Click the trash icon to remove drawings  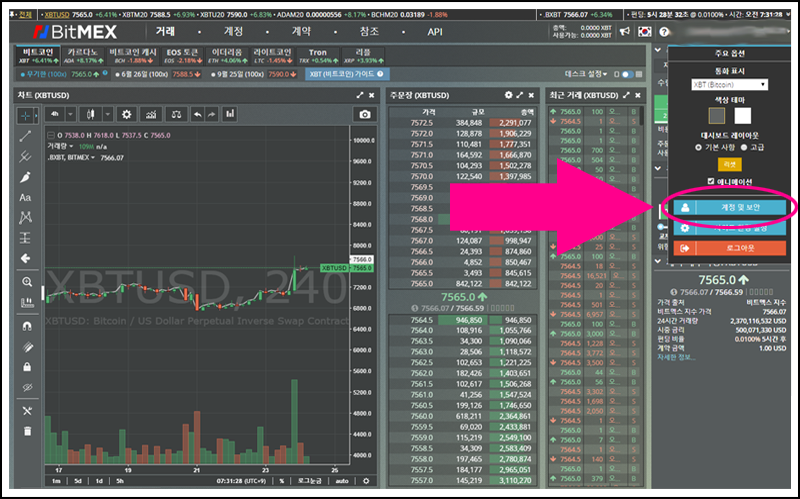tap(27, 432)
